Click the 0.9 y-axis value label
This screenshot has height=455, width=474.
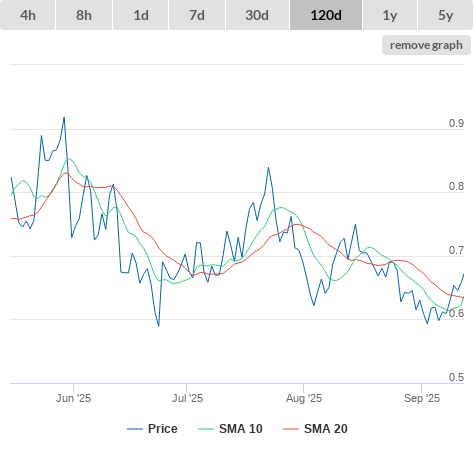(456, 123)
